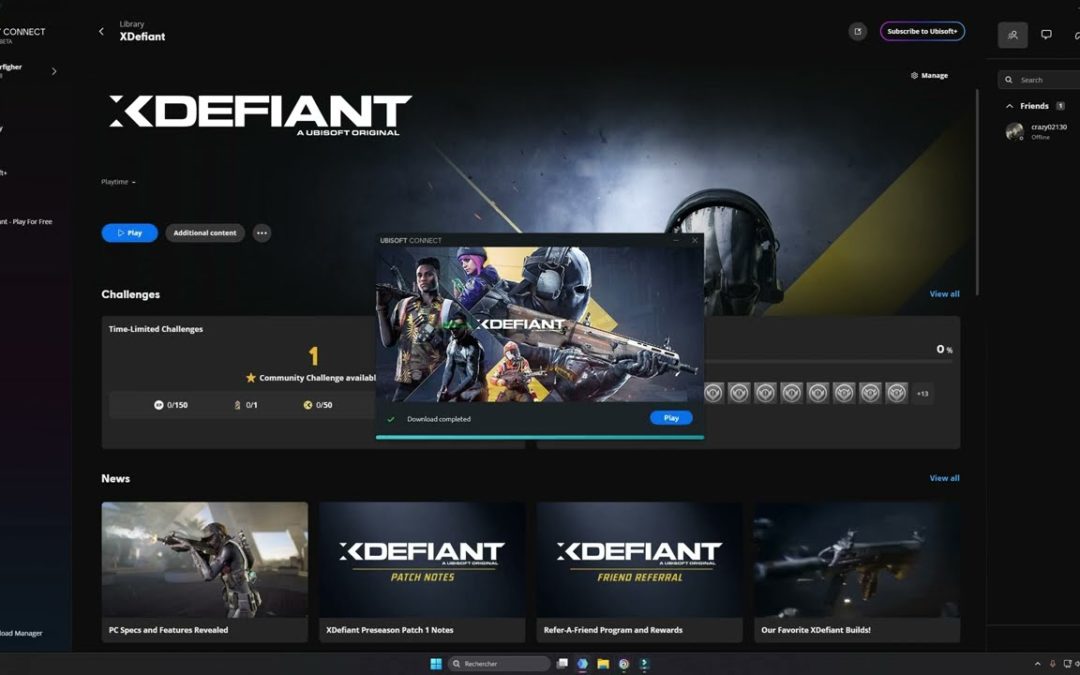Click the microphone icon in system tray
Image resolution: width=1080 pixels, height=675 pixels.
[x=1052, y=664]
